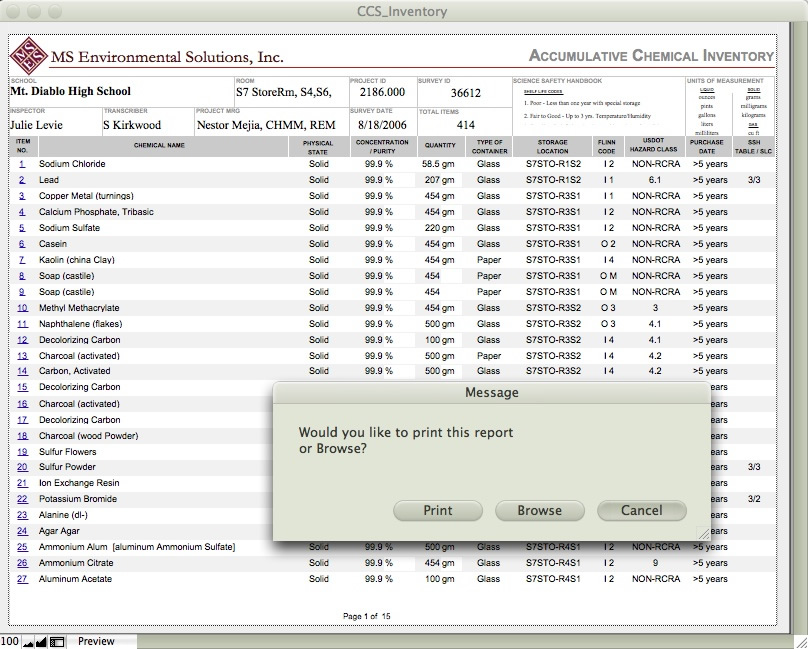Cancel the Message dialog
The width and height of the screenshot is (808, 649).
pyautogui.click(x=642, y=510)
